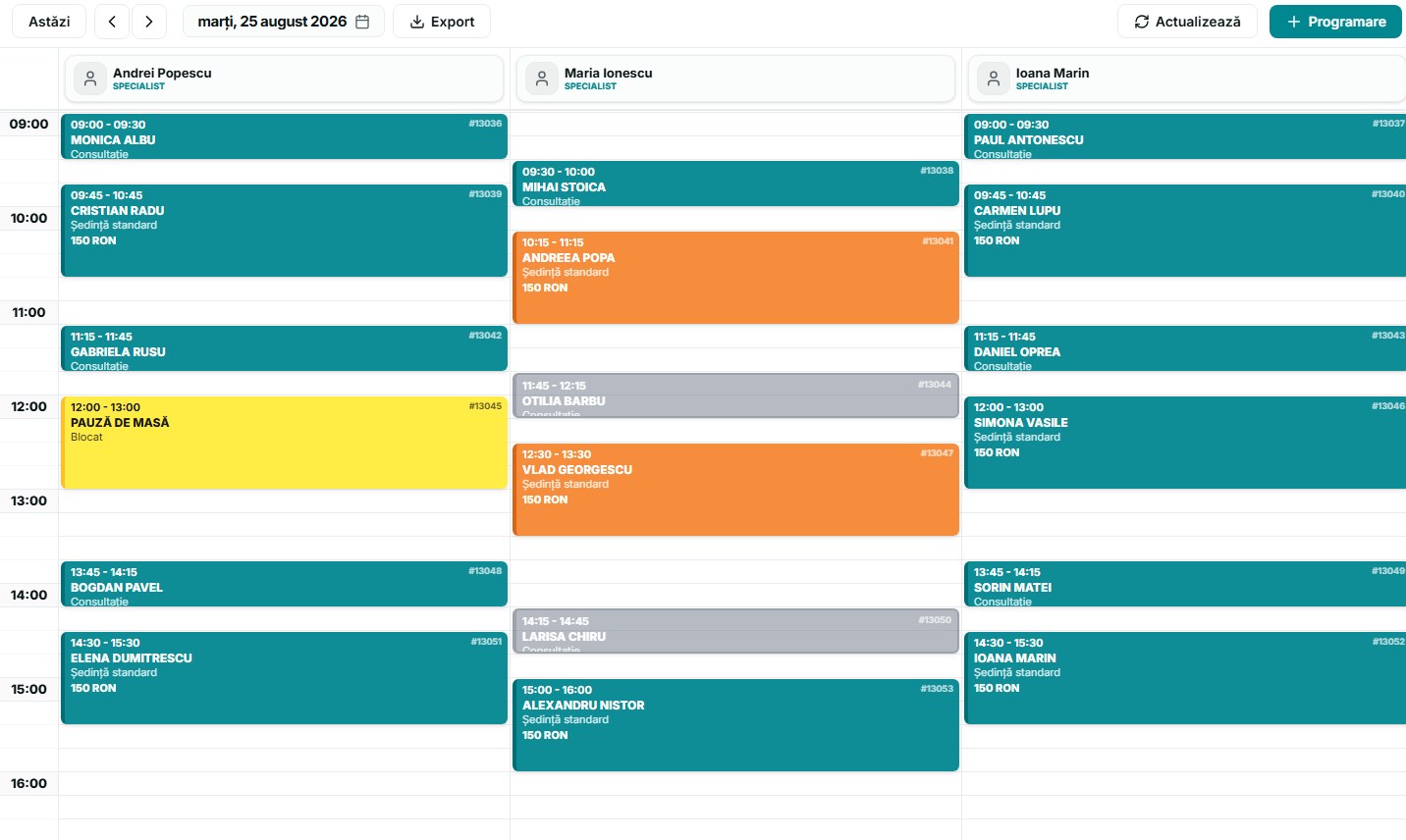Screen dimensions: 1406x840
Task: Open Cristian Radu 09:45 appointment
Action: coord(284,231)
